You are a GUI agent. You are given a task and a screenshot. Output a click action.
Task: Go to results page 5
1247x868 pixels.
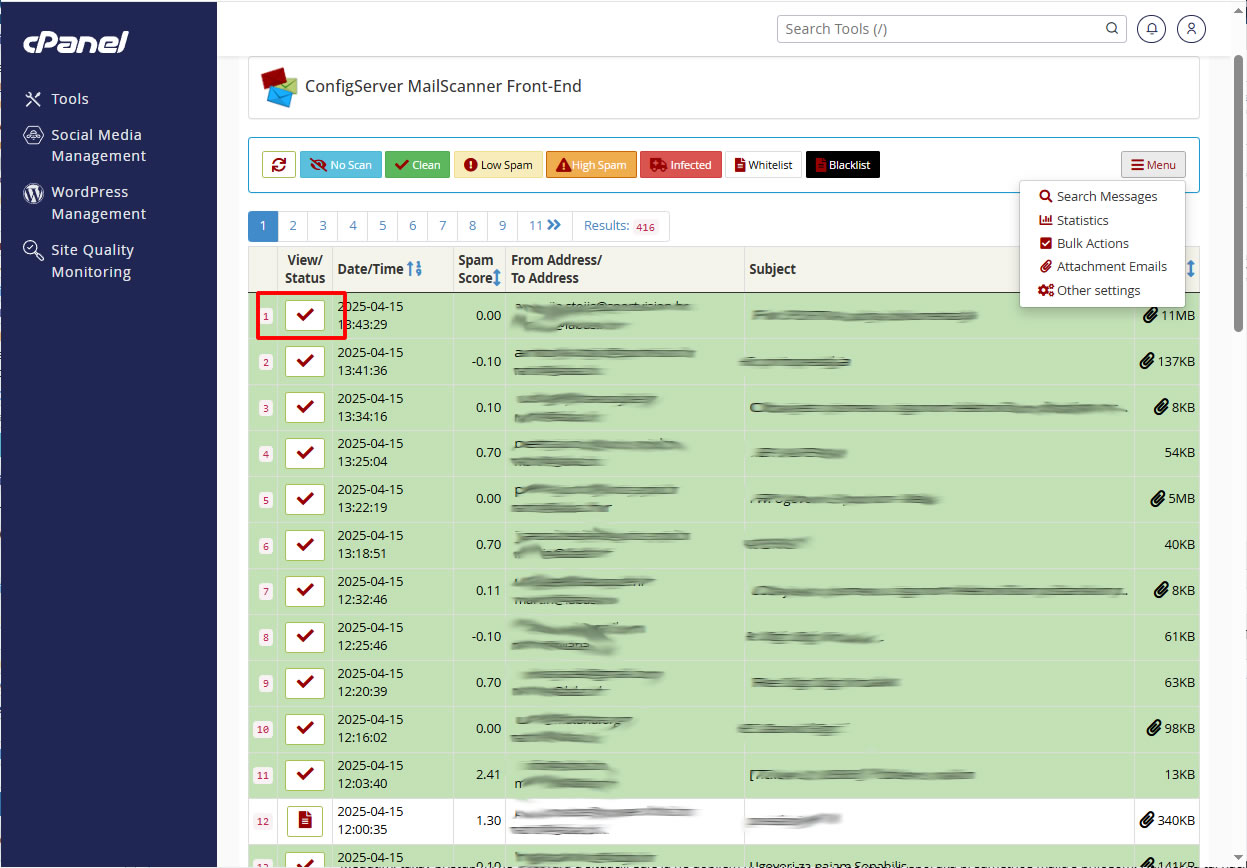[x=383, y=226]
